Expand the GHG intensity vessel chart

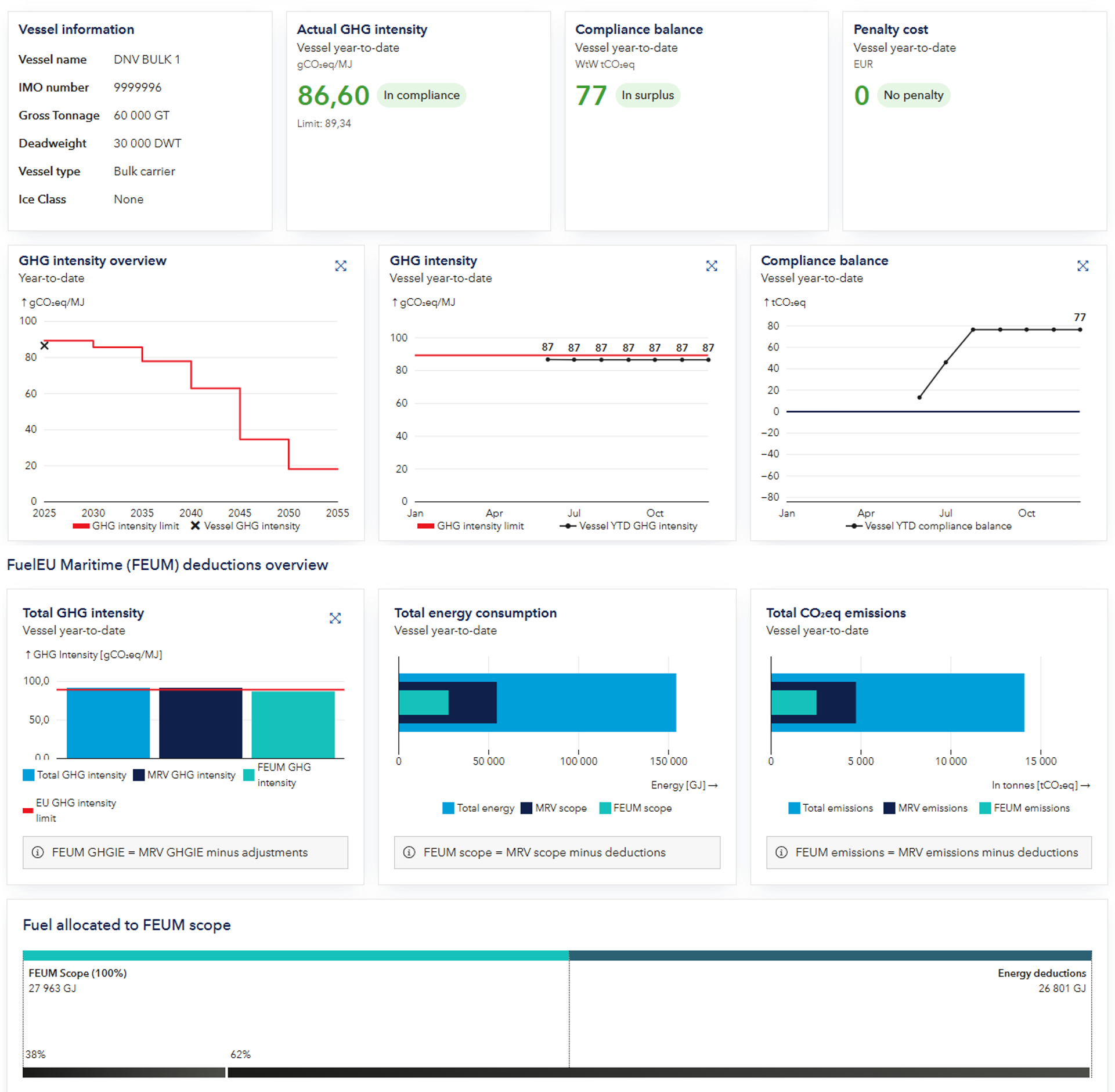[x=712, y=266]
